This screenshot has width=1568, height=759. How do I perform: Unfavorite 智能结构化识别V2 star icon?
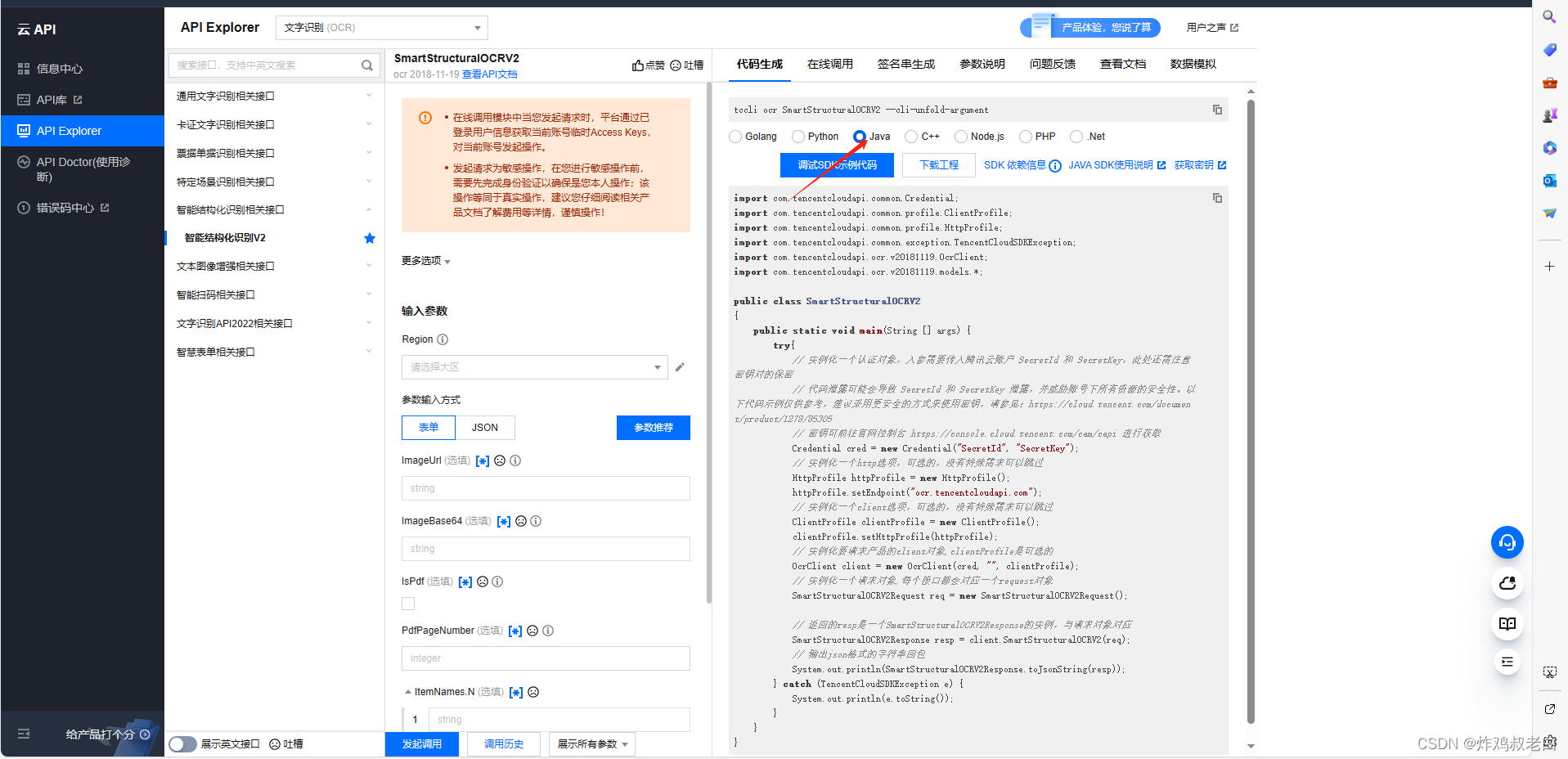[x=370, y=238]
